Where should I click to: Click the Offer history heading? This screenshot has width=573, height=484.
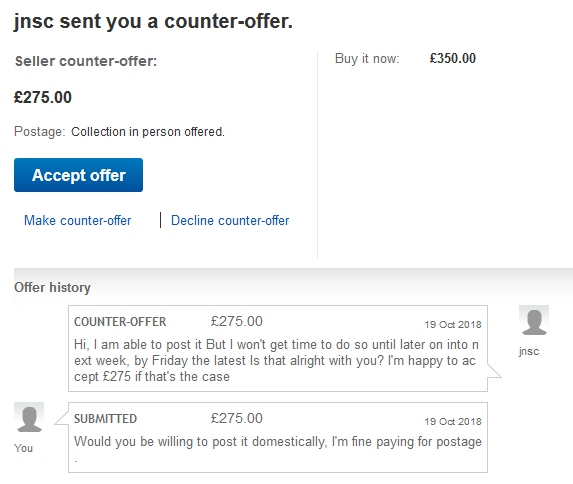pos(52,287)
